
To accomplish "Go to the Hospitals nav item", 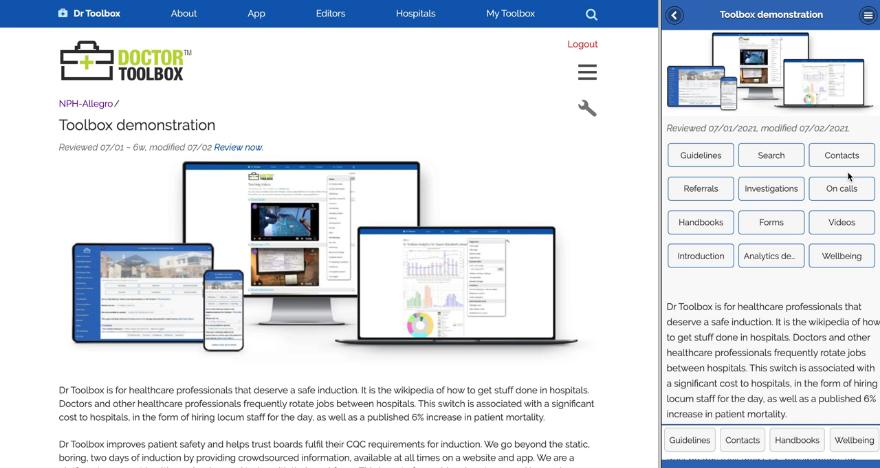I will [415, 14].
